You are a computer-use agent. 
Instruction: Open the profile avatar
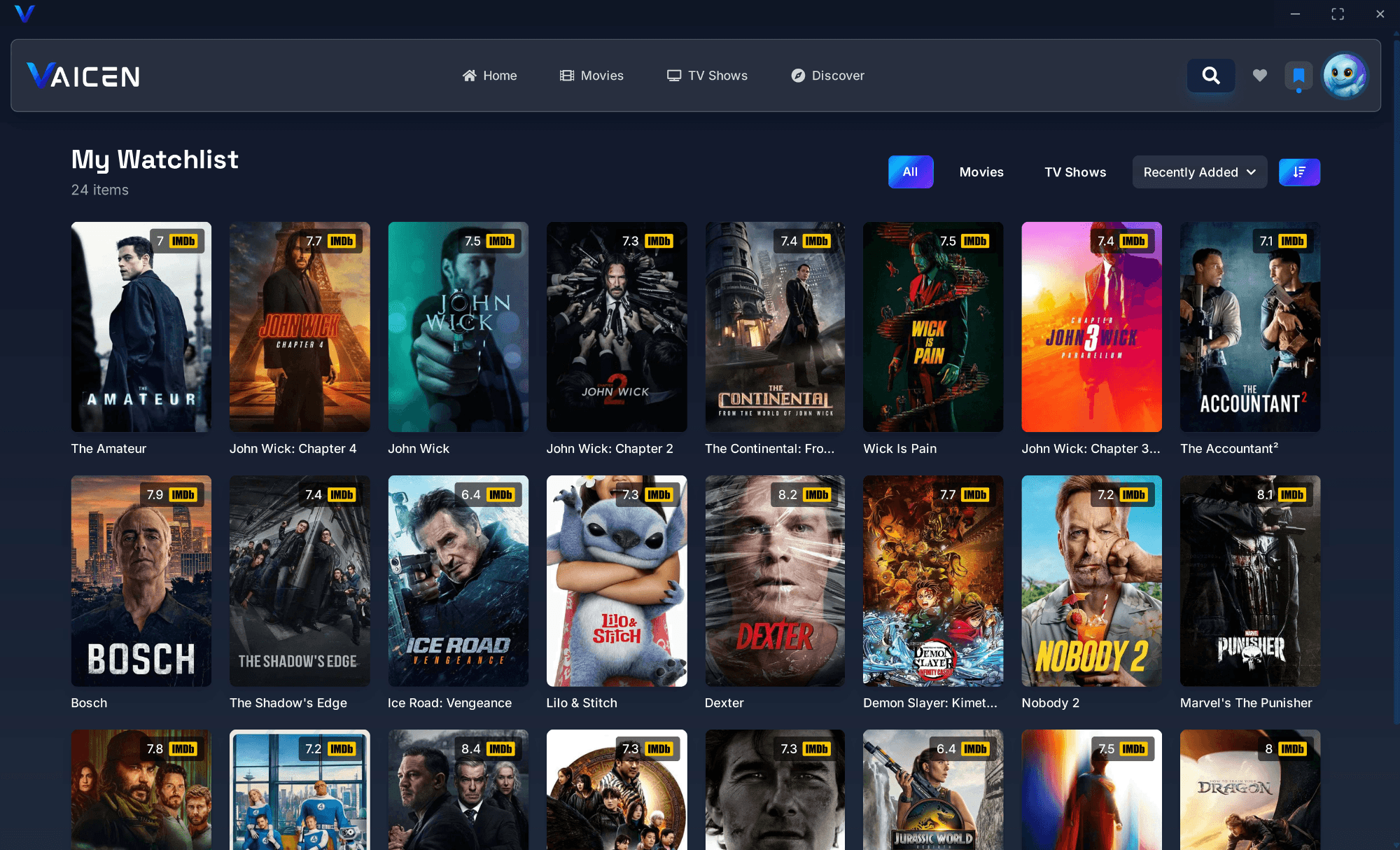coord(1343,76)
